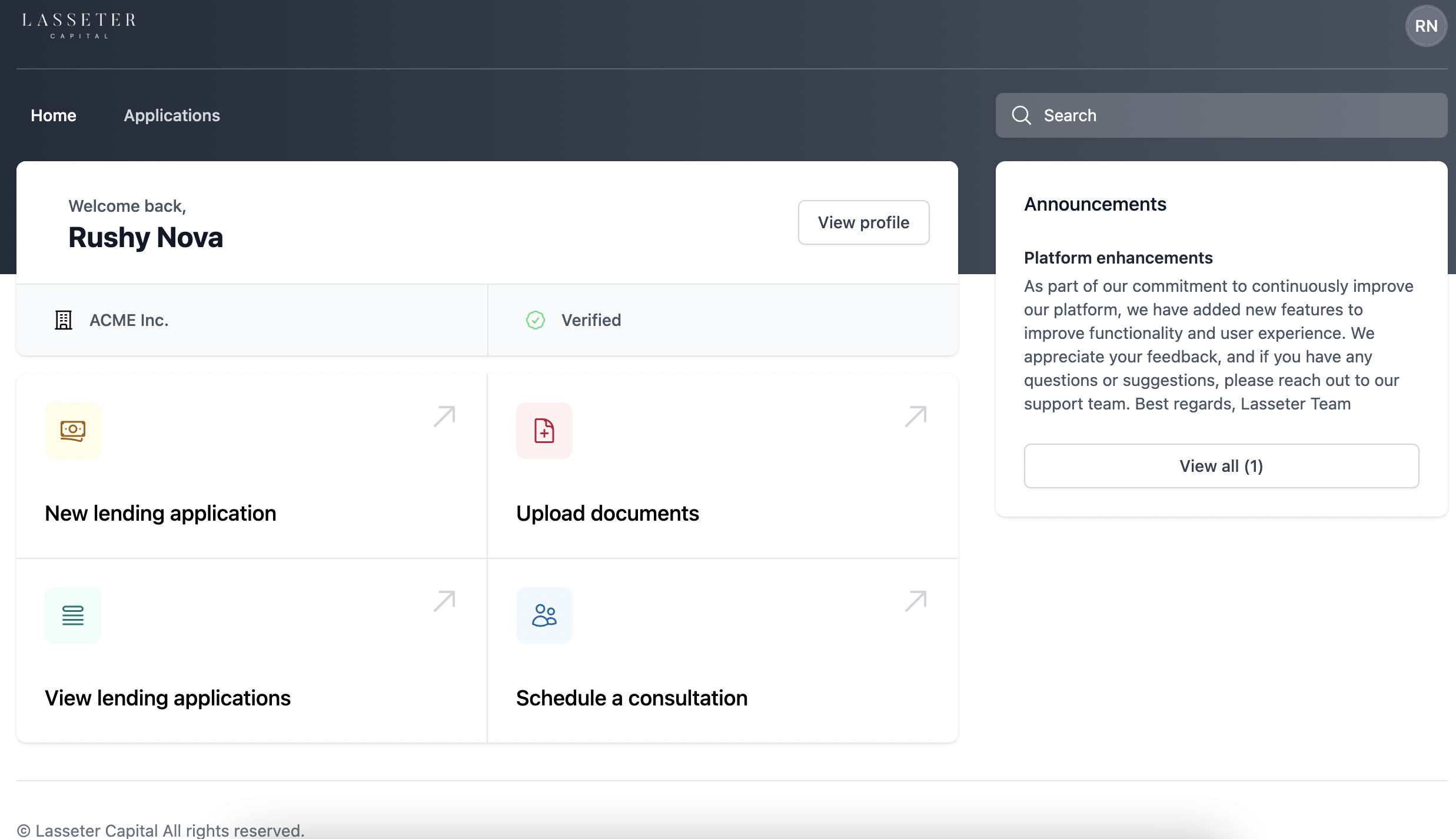The image size is (1456, 839).
Task: Start a New lending application
Action: 161,514
